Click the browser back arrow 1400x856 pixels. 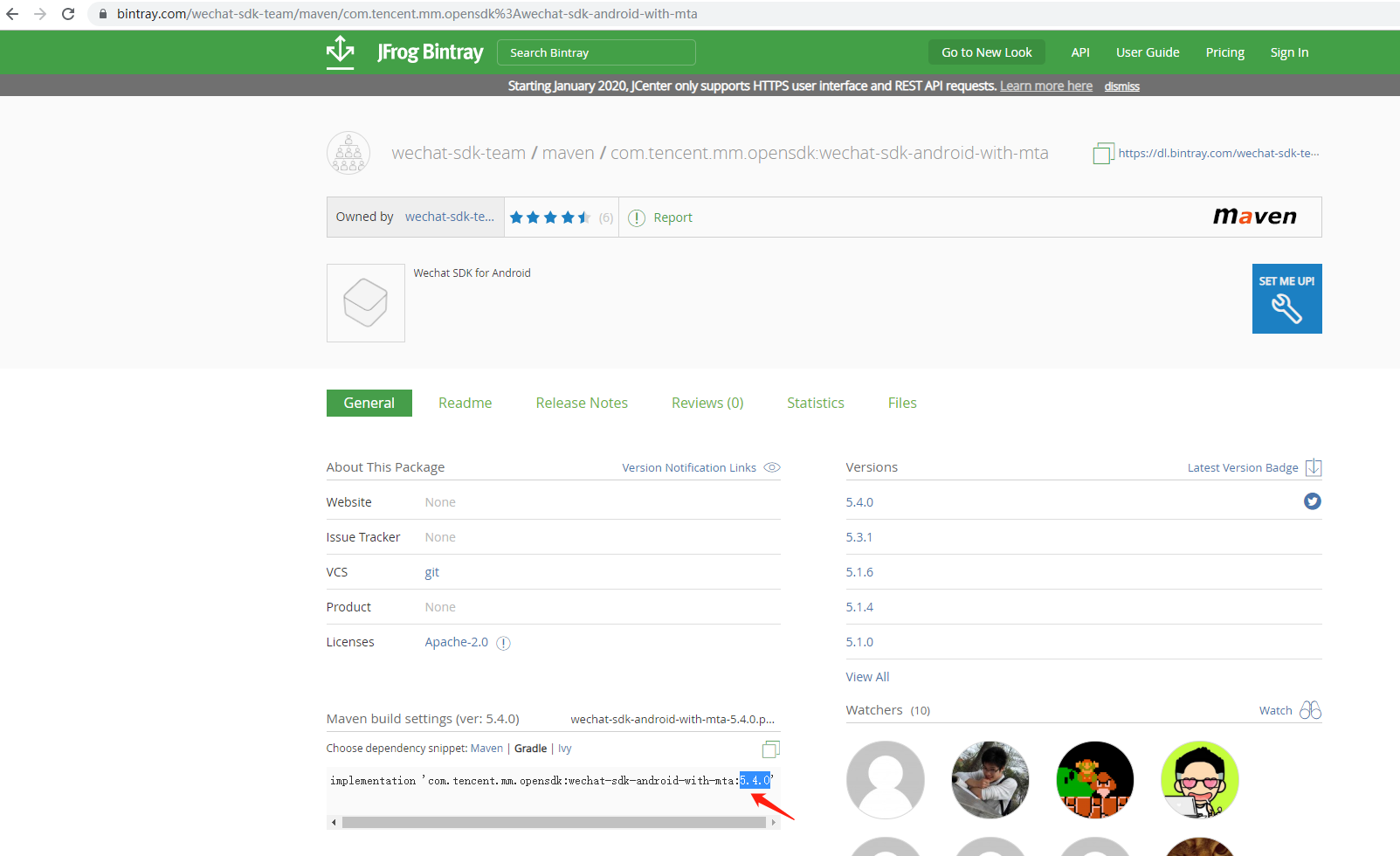14,13
